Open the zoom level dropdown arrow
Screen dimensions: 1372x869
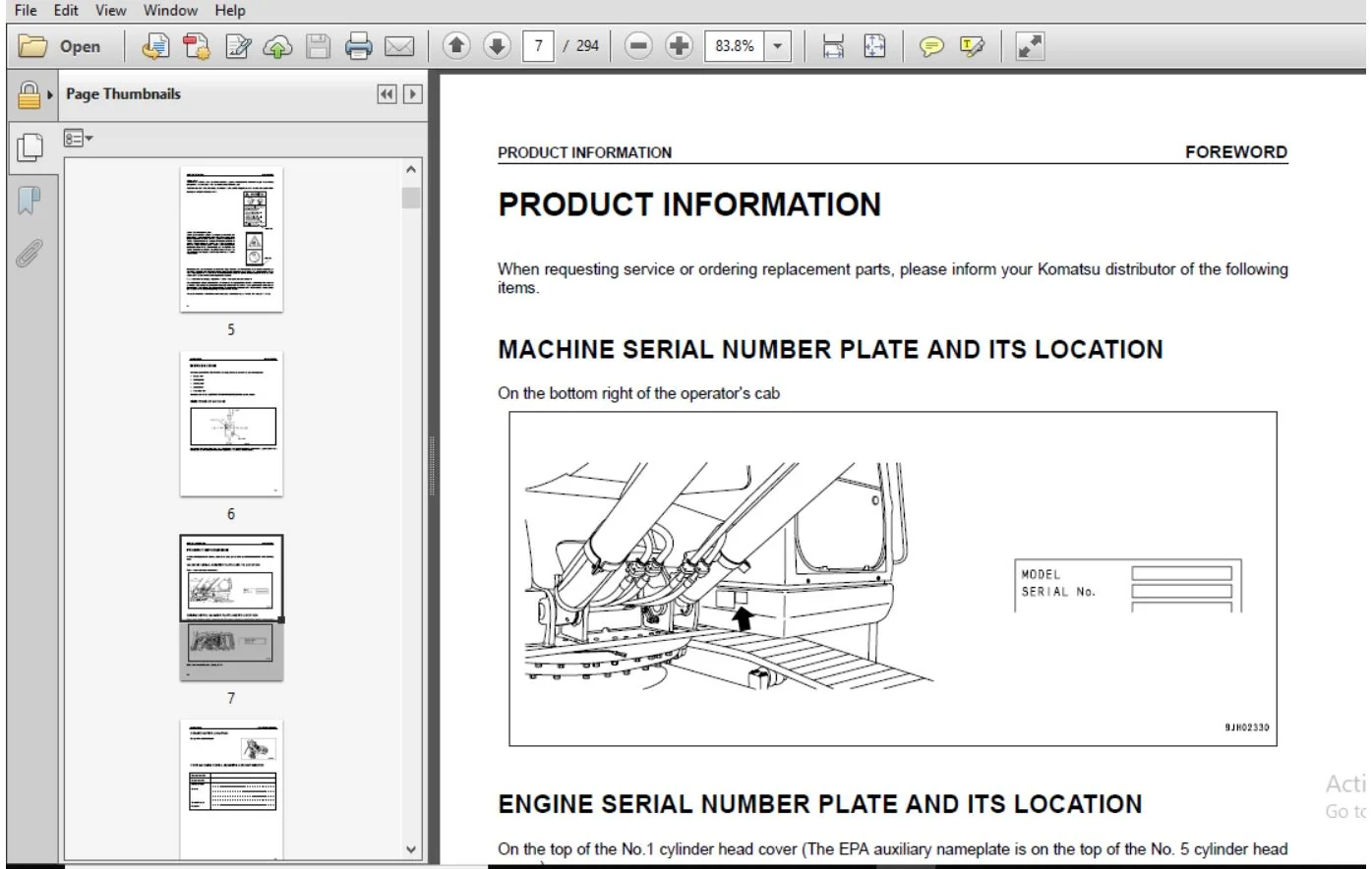[x=778, y=46]
